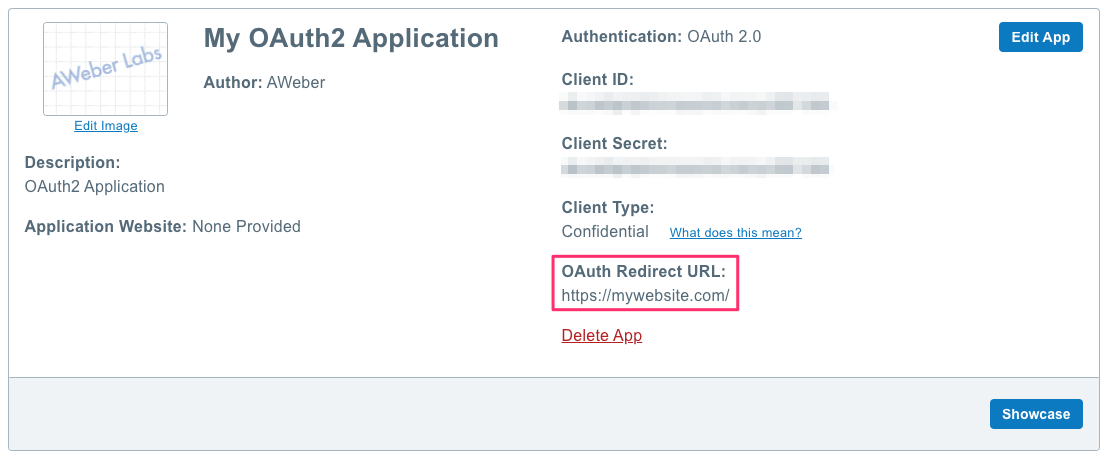
Task: Open the 'What does this mean?' link
Action: 736,233
